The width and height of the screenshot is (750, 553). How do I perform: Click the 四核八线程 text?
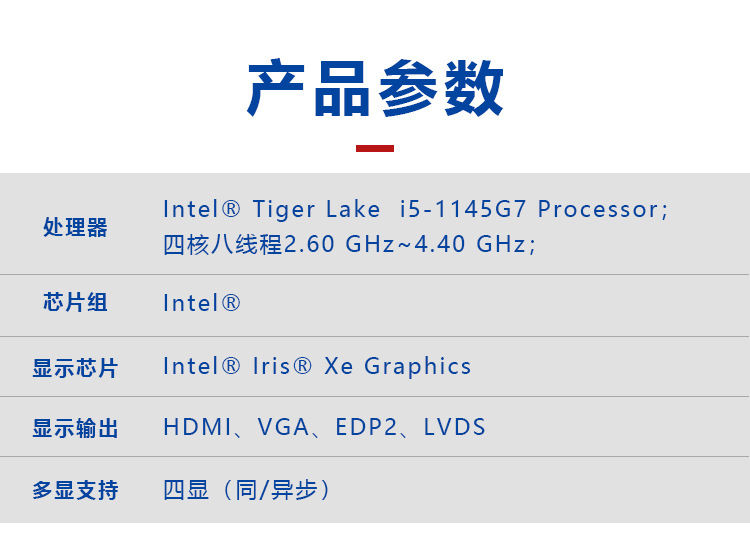223,244
